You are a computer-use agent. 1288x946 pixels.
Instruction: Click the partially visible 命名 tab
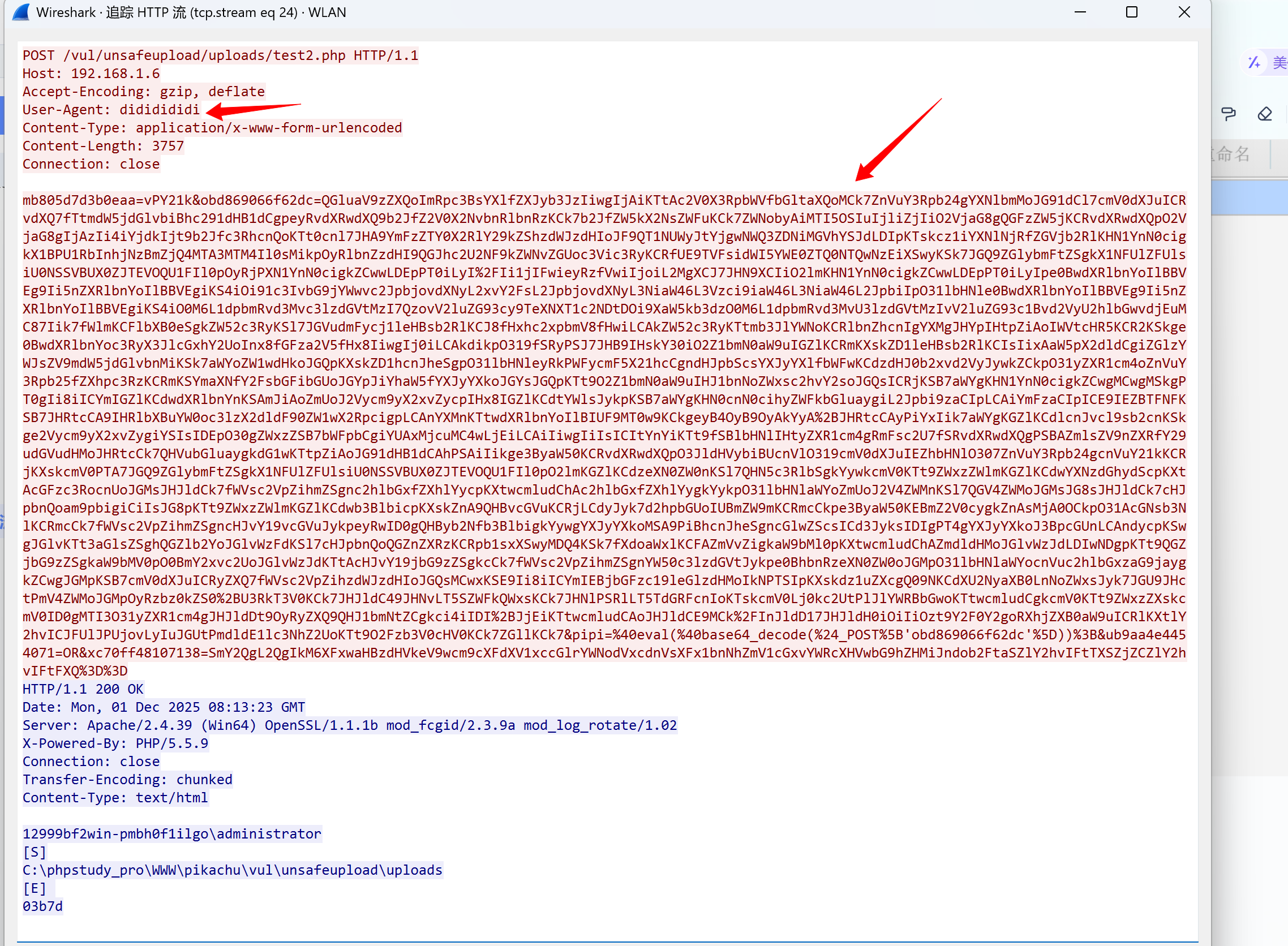(1233, 153)
